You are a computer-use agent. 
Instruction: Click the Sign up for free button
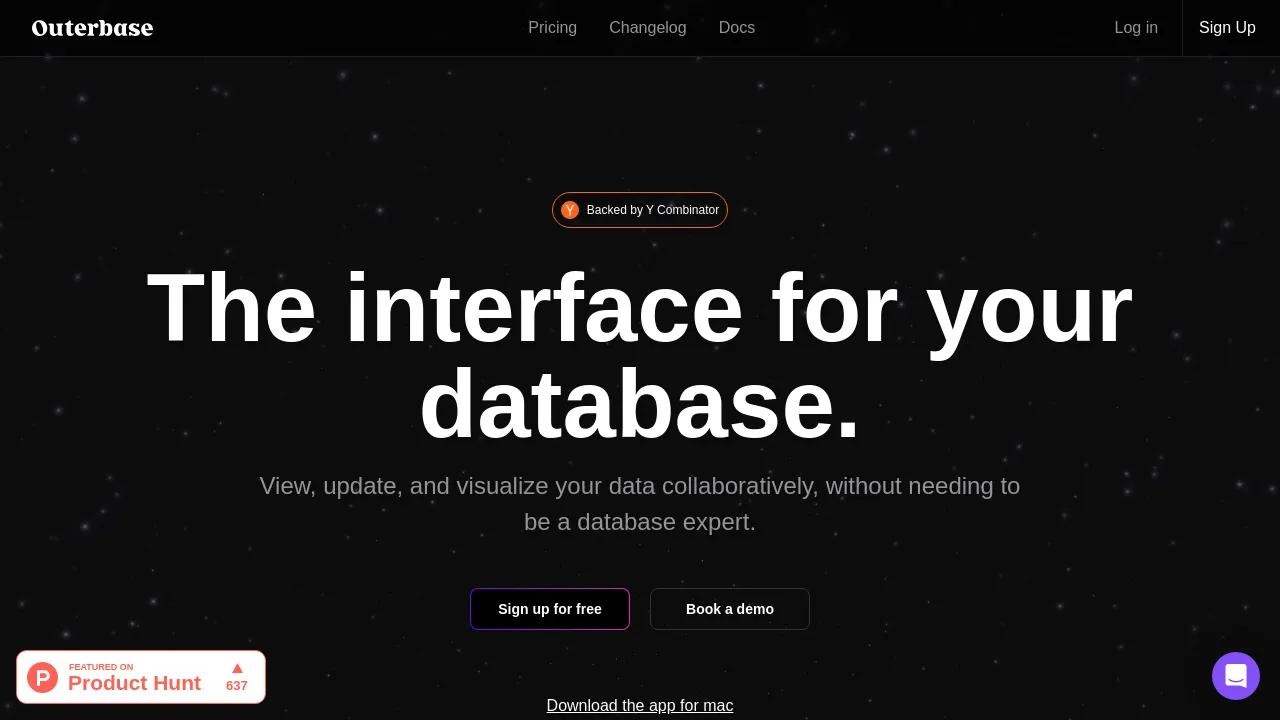coord(550,609)
